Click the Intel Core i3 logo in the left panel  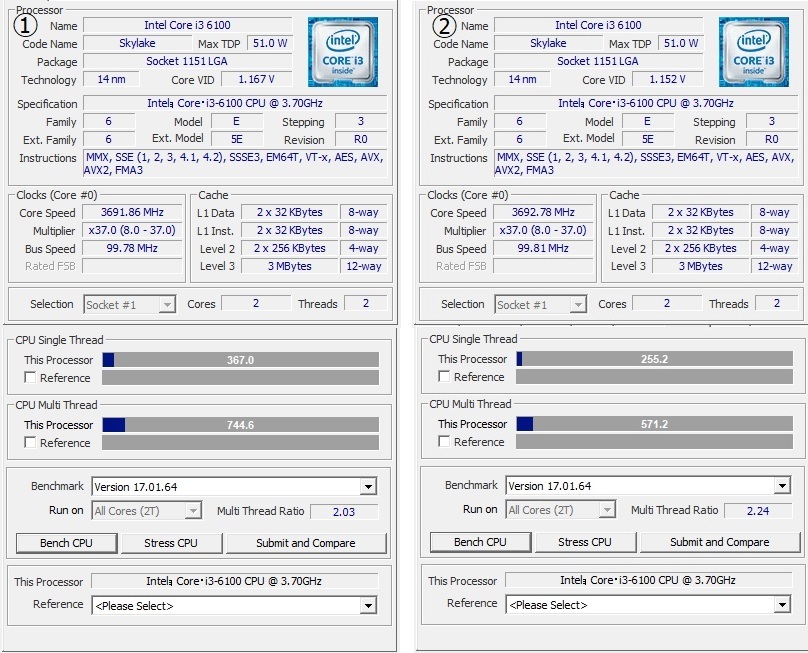(343, 52)
